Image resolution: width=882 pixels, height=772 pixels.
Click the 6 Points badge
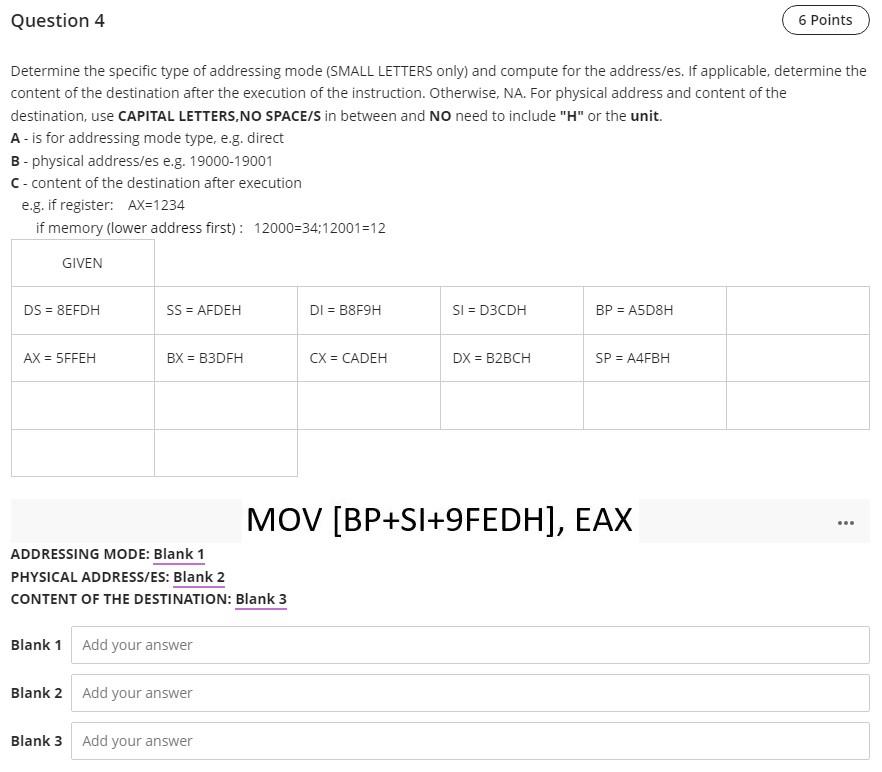tap(825, 20)
